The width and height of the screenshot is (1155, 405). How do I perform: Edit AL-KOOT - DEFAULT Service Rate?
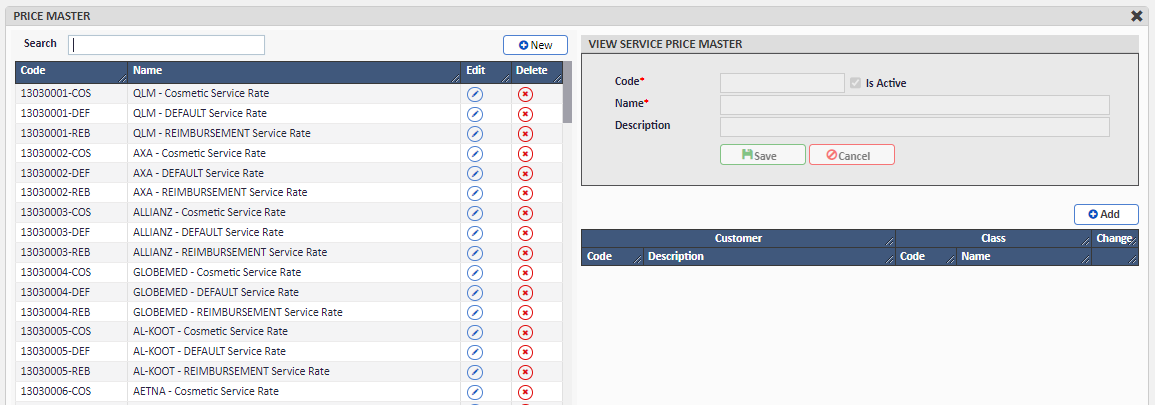475,352
